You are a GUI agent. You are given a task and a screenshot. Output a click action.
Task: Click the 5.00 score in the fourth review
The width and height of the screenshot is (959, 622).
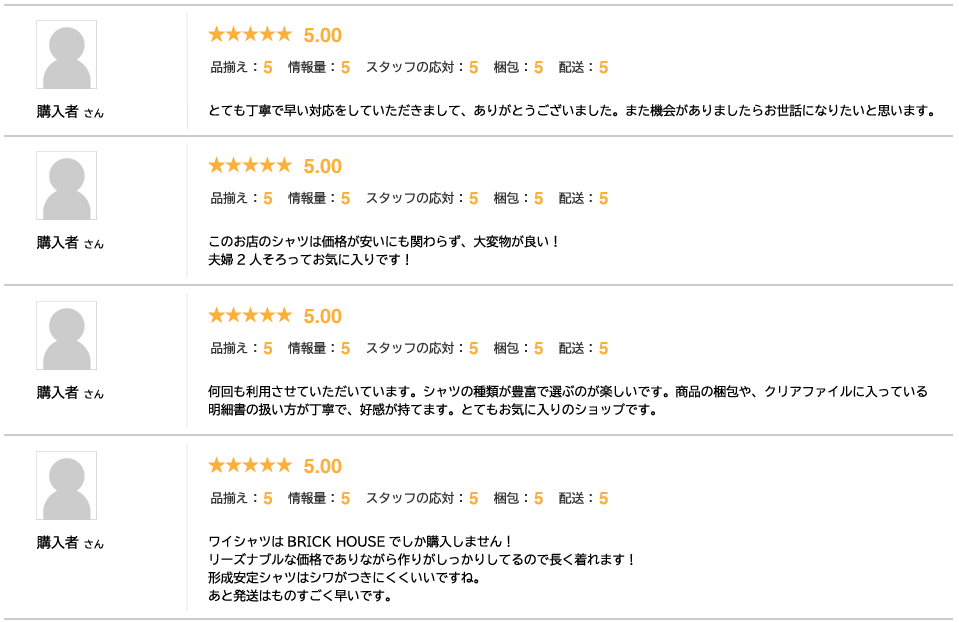pos(322,467)
